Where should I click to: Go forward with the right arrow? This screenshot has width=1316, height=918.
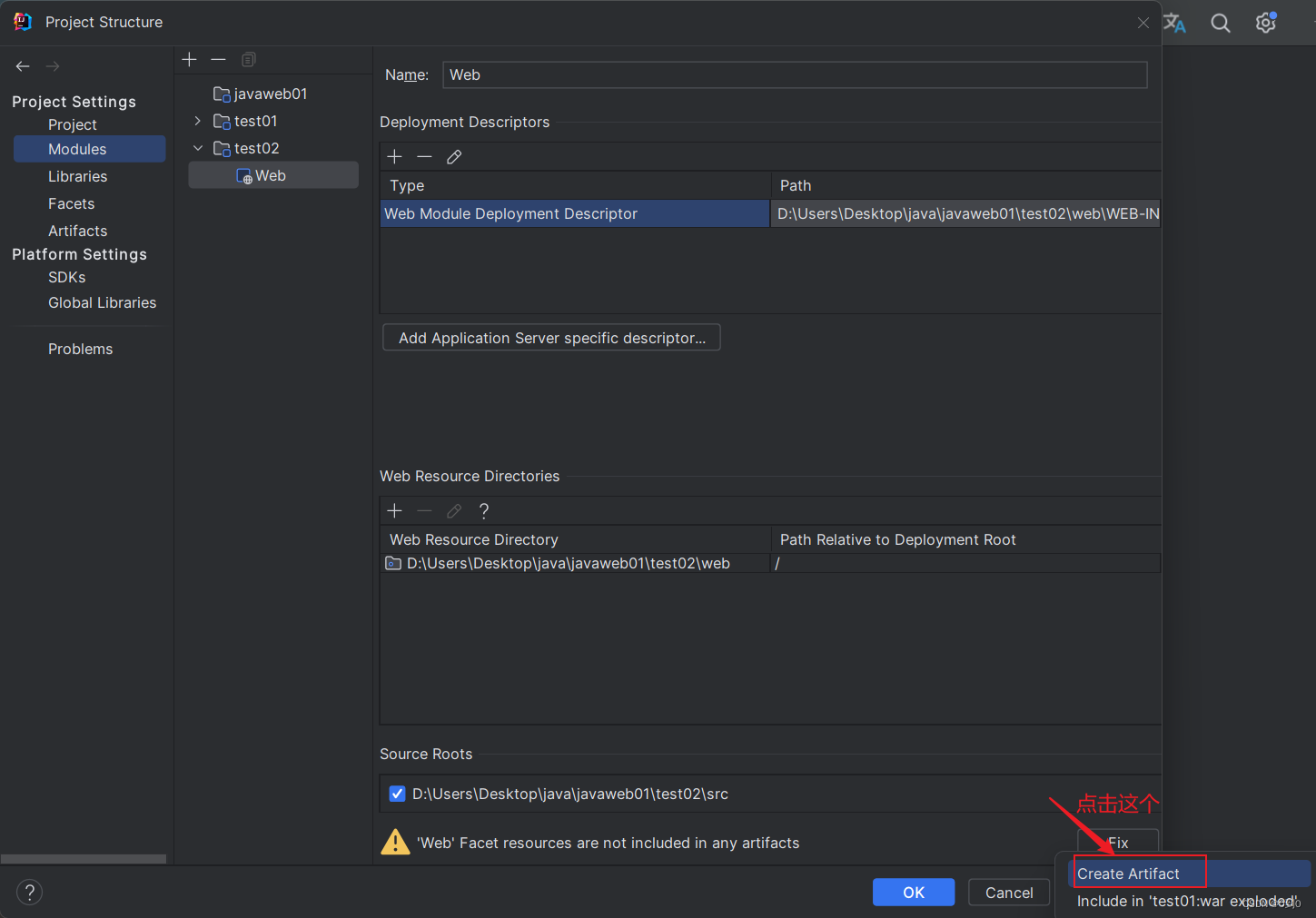point(53,66)
